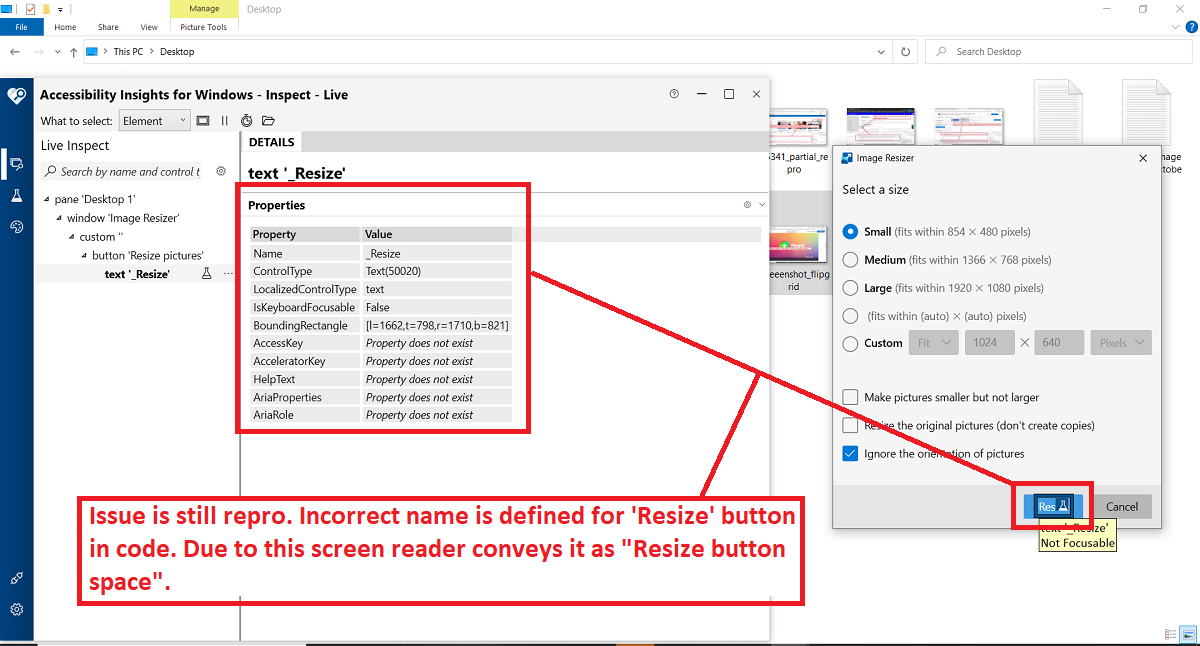Image resolution: width=1200 pixels, height=646 pixels.
Task: Click the connect-device plug icon in sidebar
Action: 16,577
